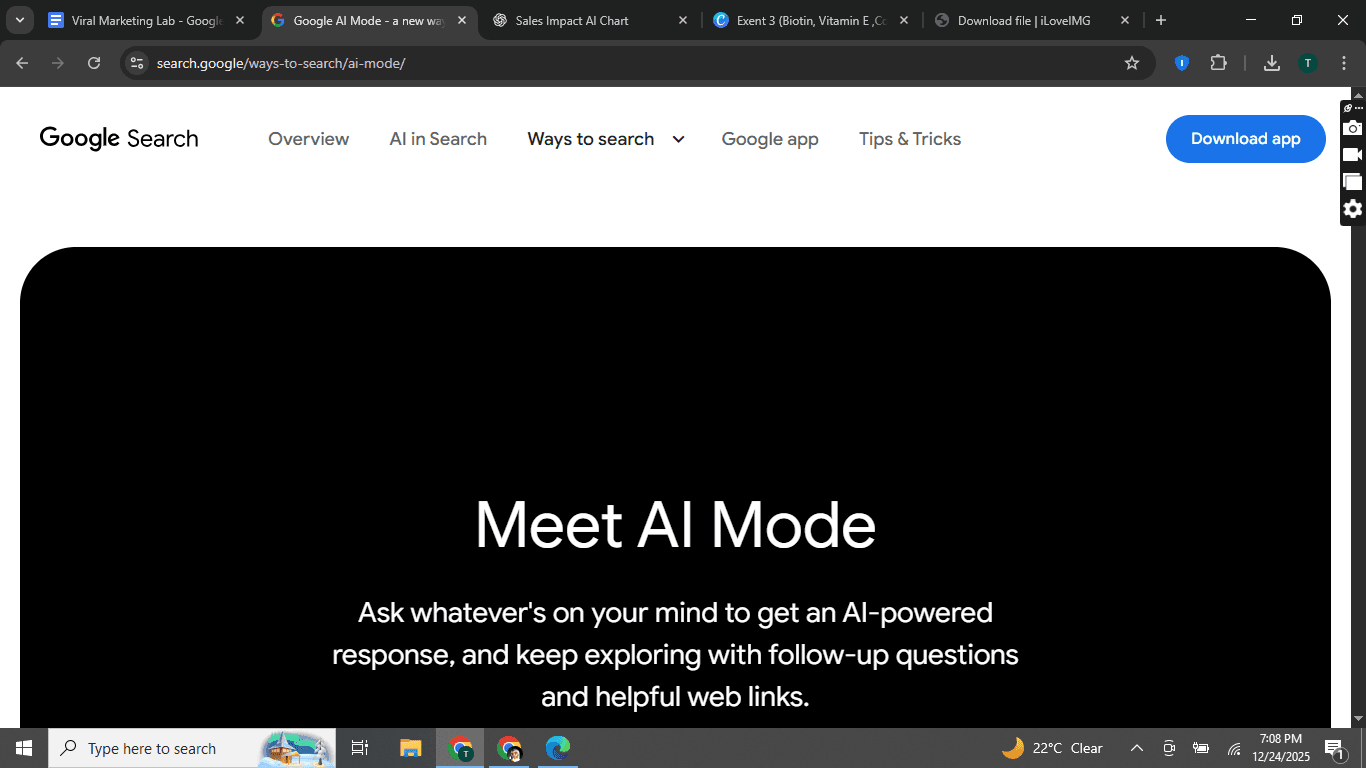Open Wi-Fi network tray icon
Image resolution: width=1366 pixels, height=768 pixels.
(x=1234, y=748)
